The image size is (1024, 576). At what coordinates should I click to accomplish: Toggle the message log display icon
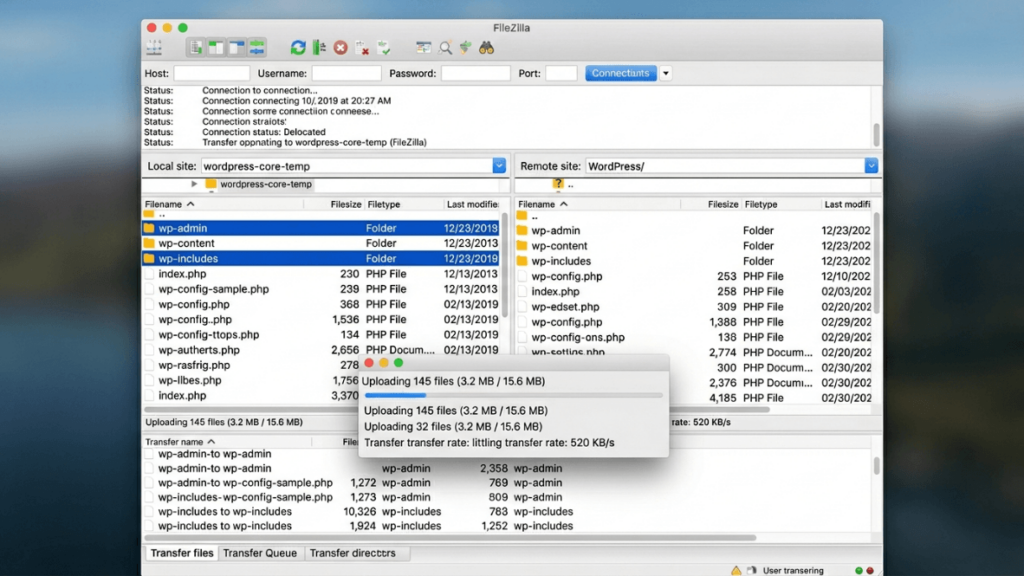(x=195, y=48)
